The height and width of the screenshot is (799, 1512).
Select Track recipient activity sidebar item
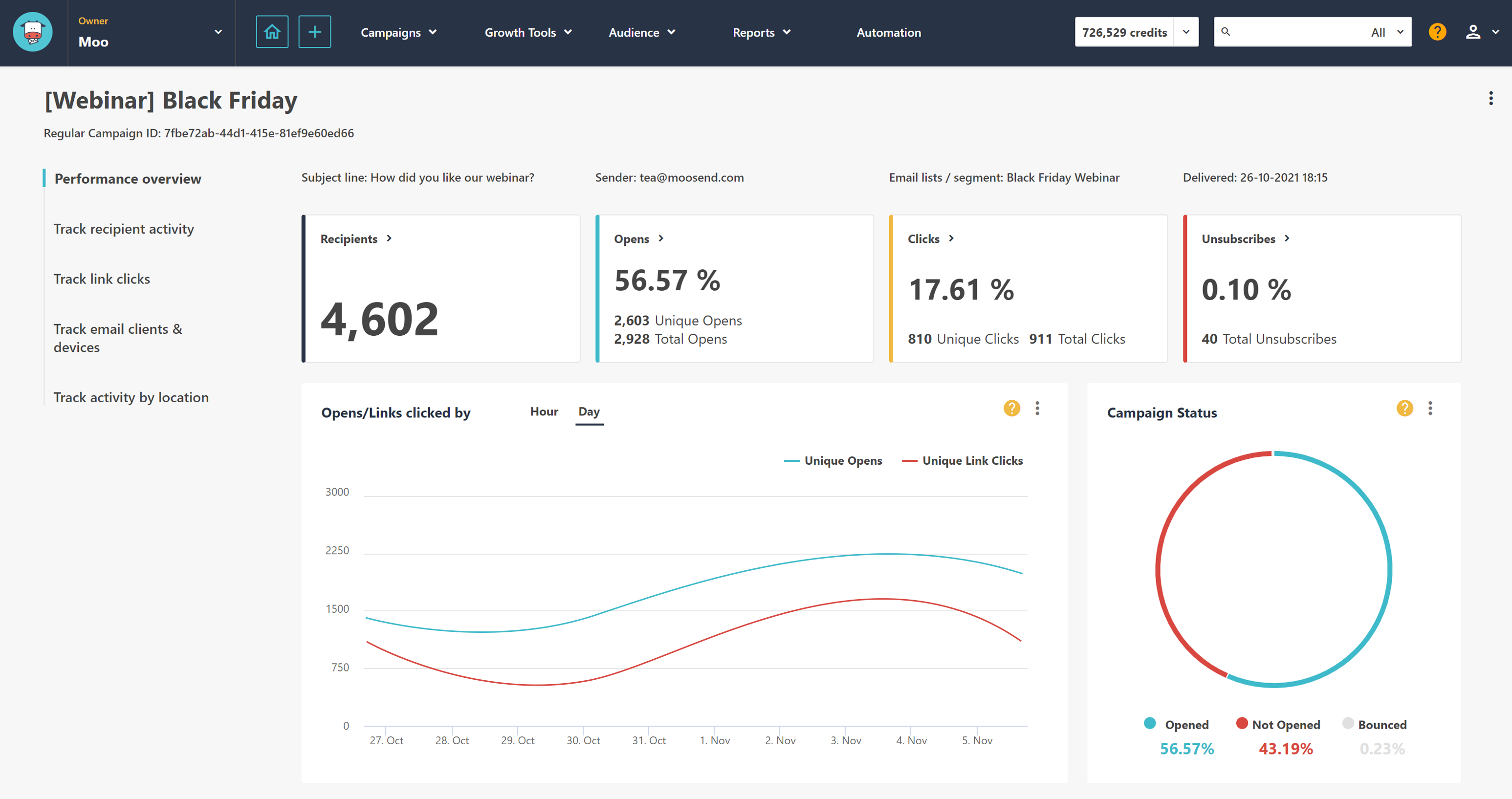(x=124, y=229)
